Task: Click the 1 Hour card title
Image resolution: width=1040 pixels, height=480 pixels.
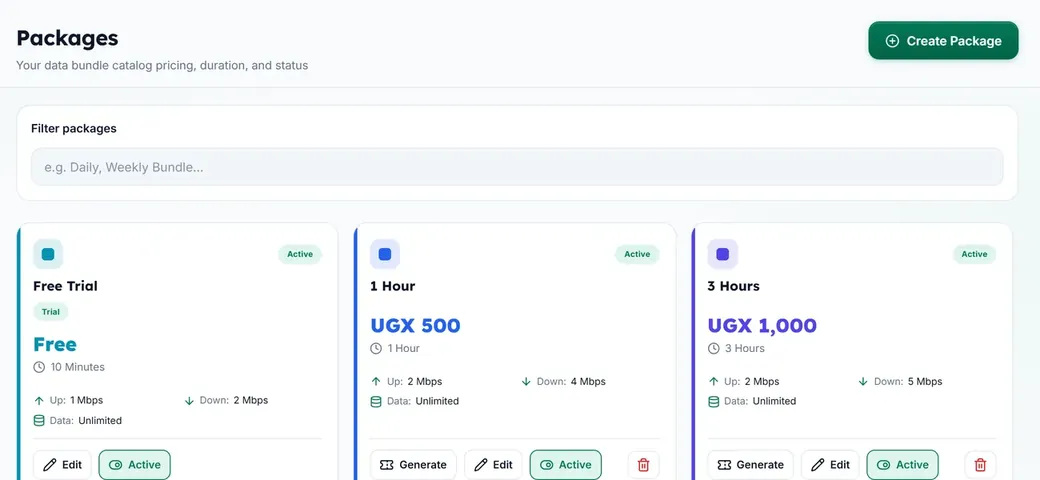Action: [393, 286]
